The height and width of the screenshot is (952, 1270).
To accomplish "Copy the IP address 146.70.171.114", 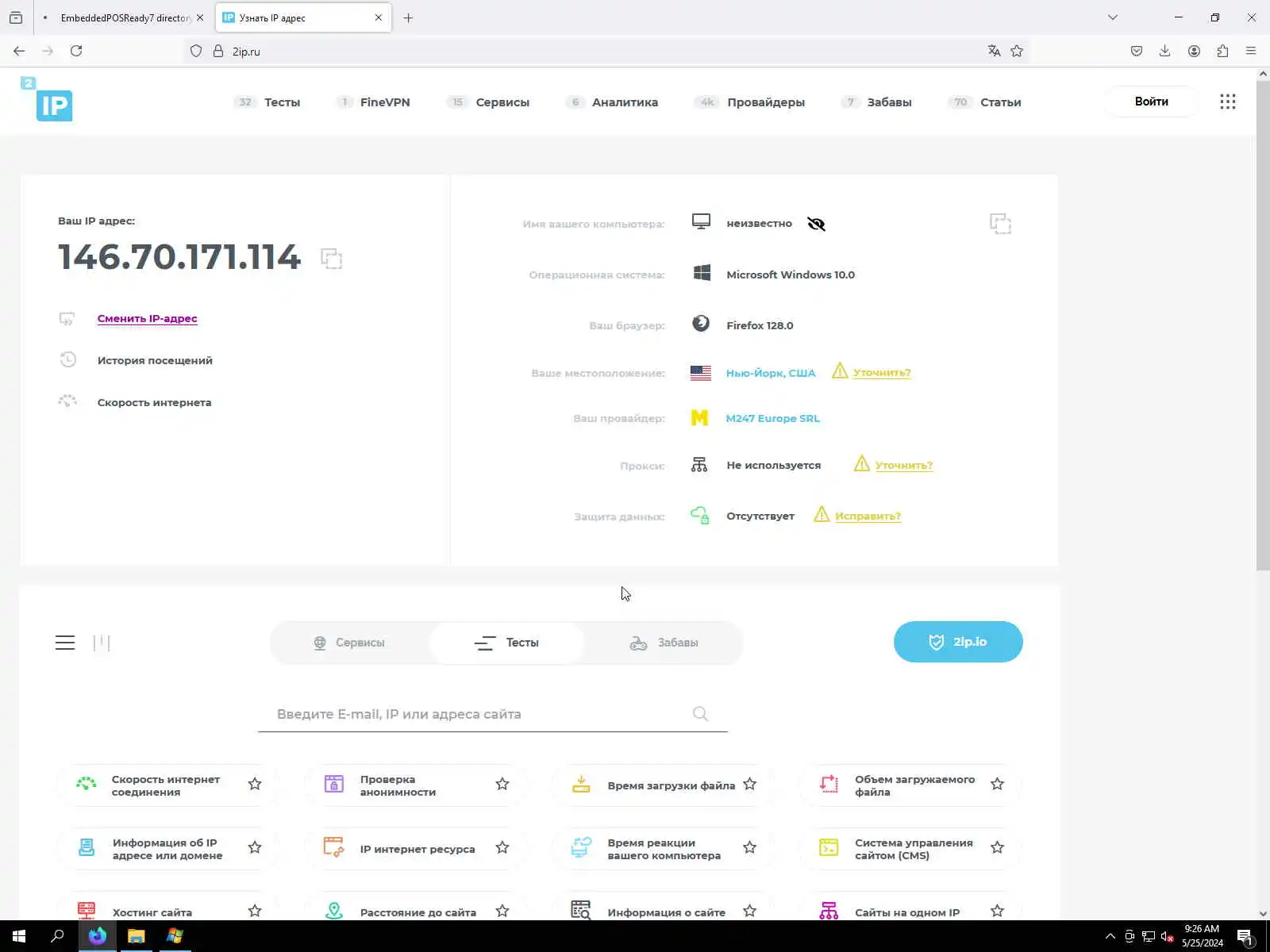I will pyautogui.click(x=331, y=258).
